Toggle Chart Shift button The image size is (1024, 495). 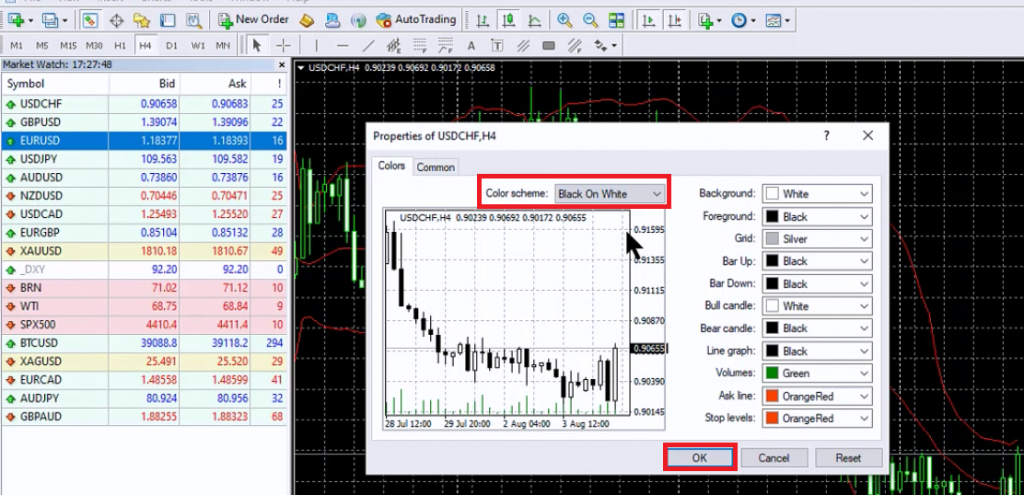(x=674, y=20)
